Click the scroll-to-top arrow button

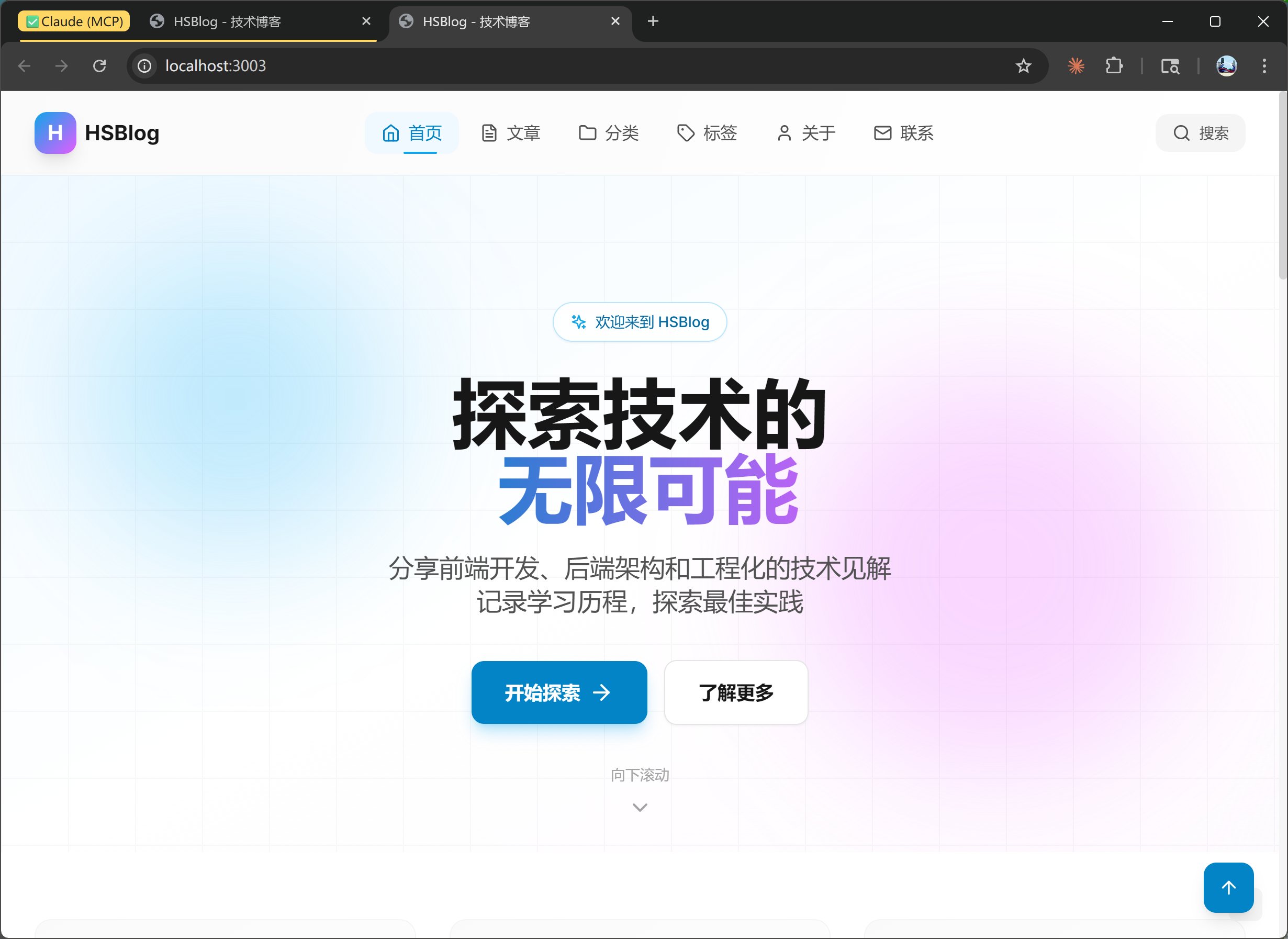1228,887
